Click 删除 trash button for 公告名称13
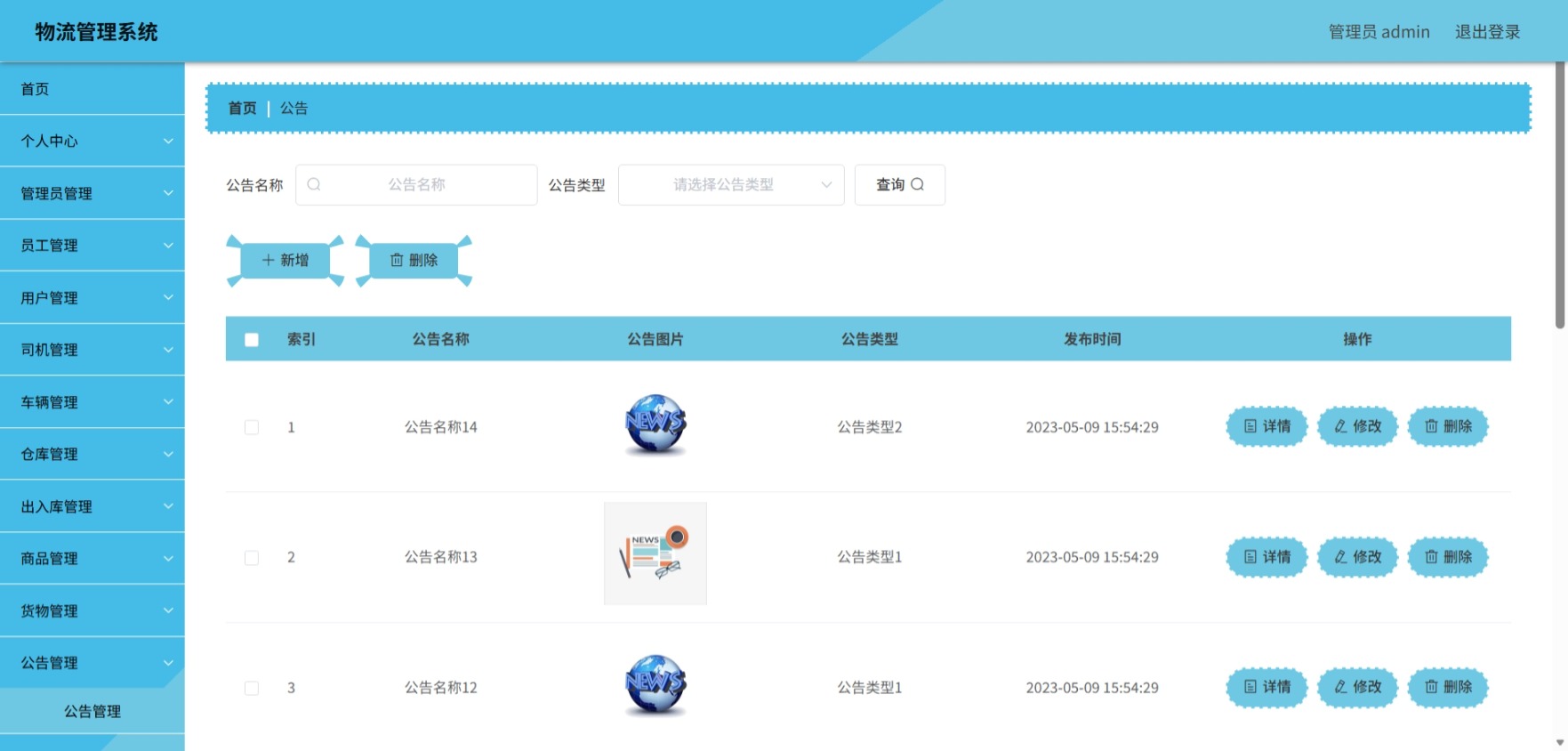 (x=1448, y=557)
